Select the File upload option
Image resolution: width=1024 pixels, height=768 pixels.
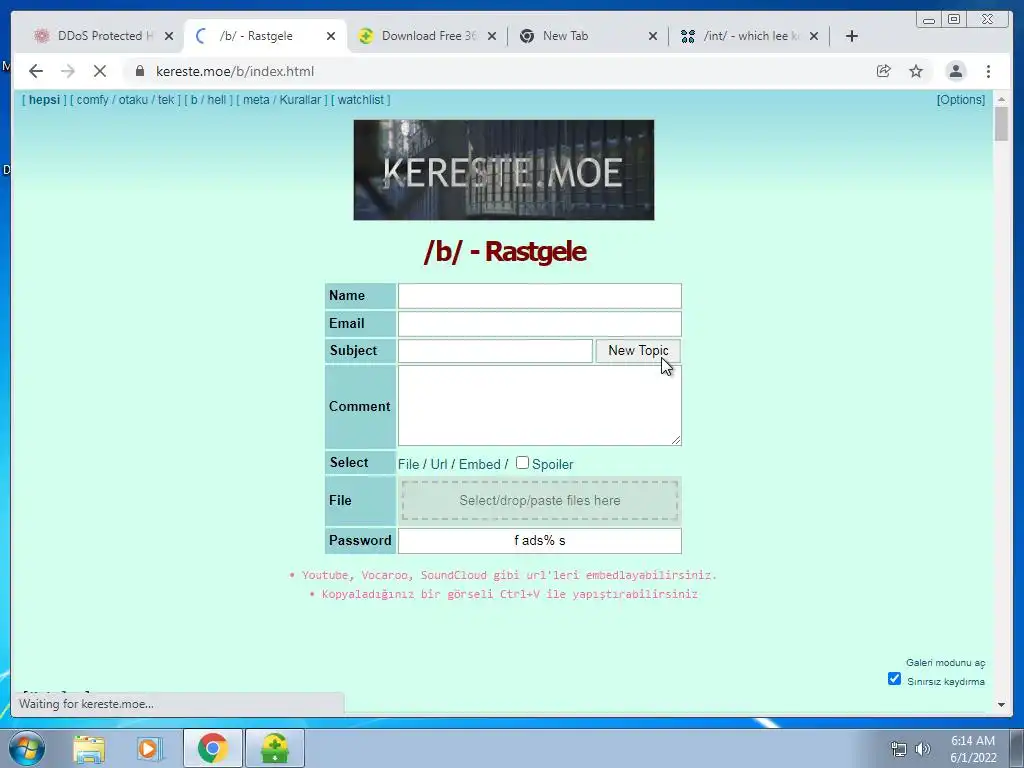[x=408, y=464]
